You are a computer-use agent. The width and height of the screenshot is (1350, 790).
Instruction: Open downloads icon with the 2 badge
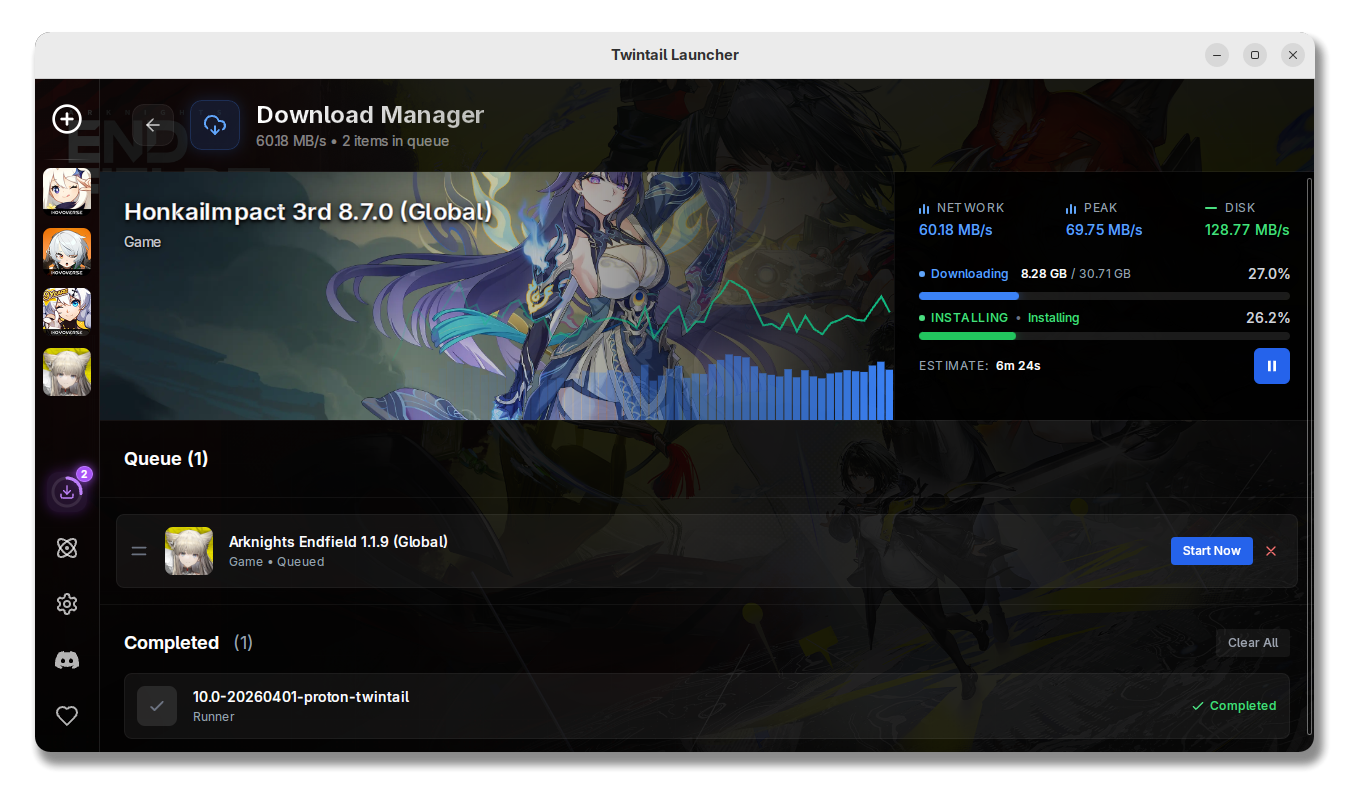click(68, 491)
